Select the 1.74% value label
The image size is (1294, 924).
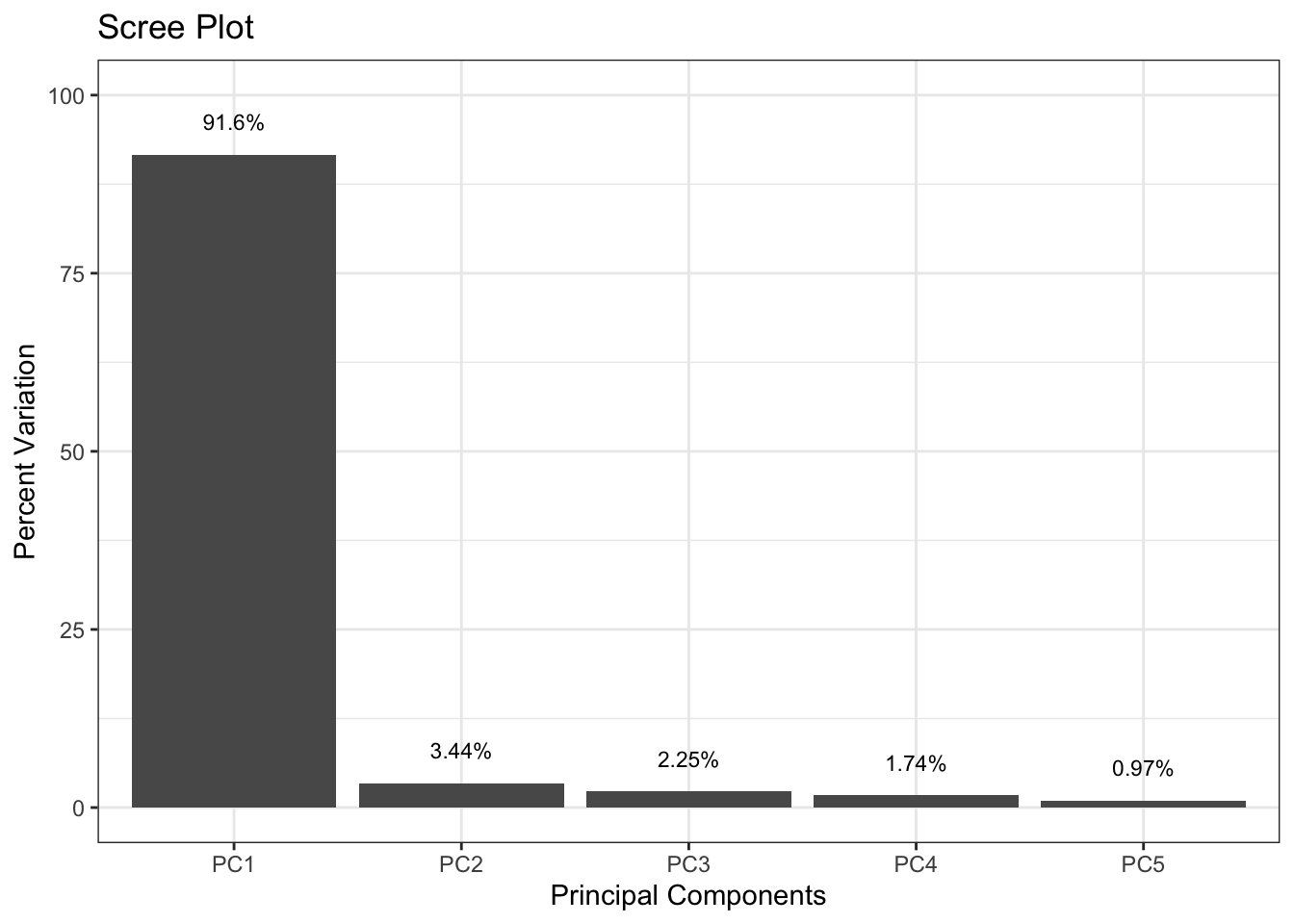(x=916, y=764)
